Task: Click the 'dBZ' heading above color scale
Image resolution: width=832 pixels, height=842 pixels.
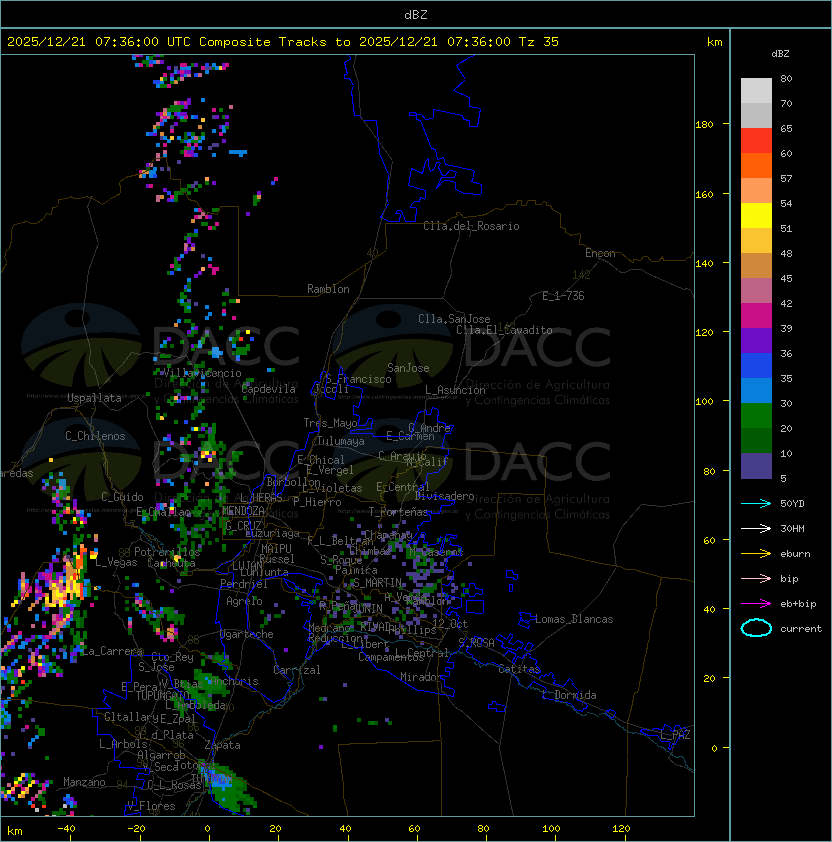Action: pos(780,54)
